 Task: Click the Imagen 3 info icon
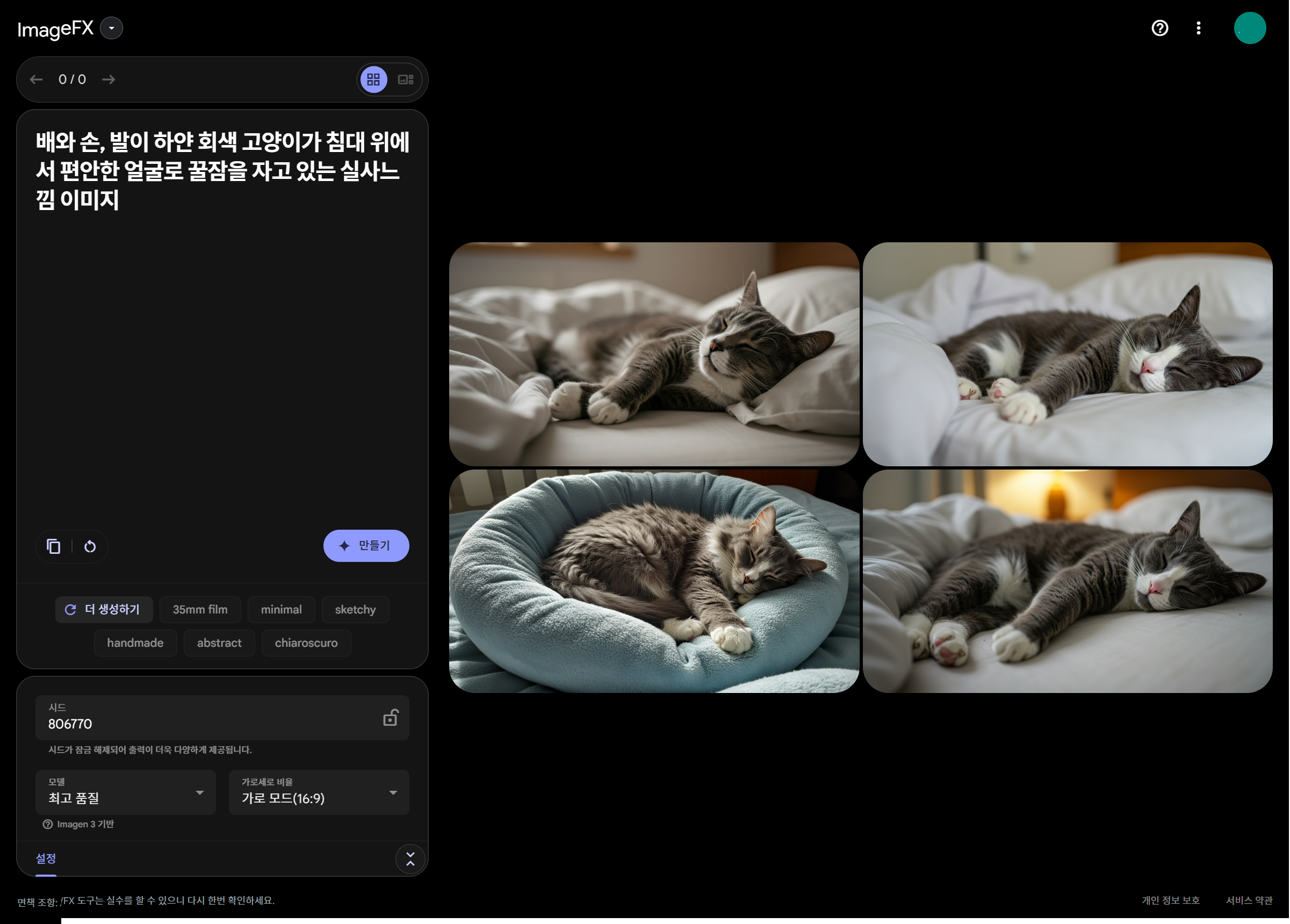[x=48, y=824]
